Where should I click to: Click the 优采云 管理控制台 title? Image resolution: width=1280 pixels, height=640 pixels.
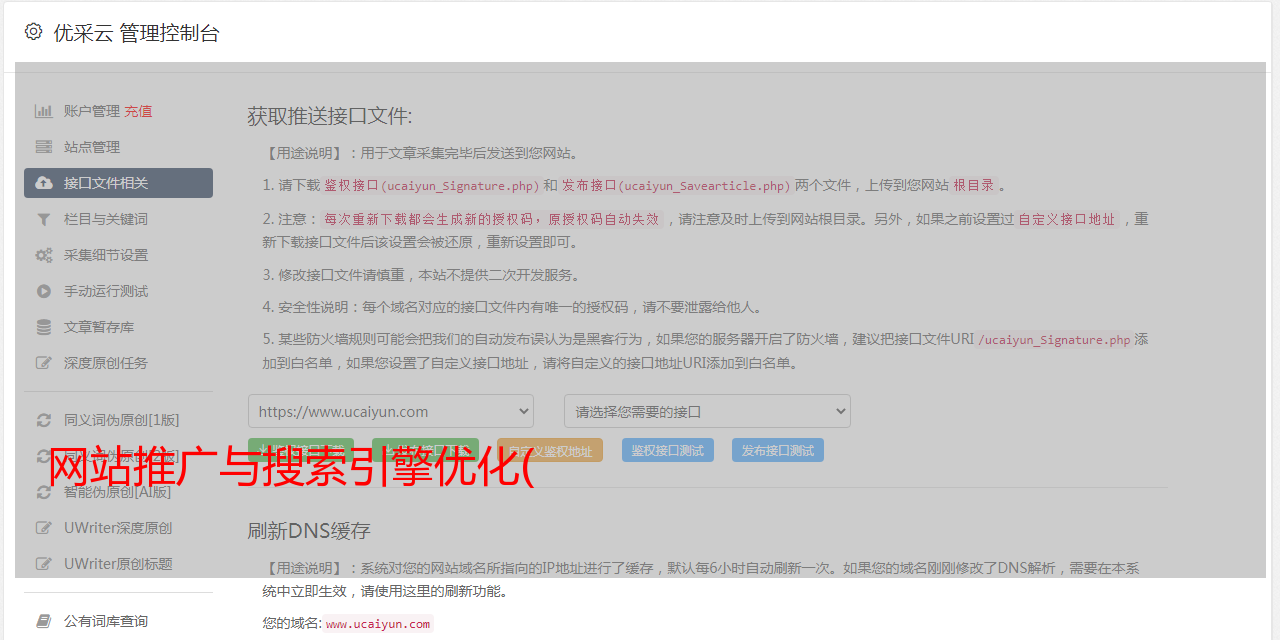coord(136,33)
